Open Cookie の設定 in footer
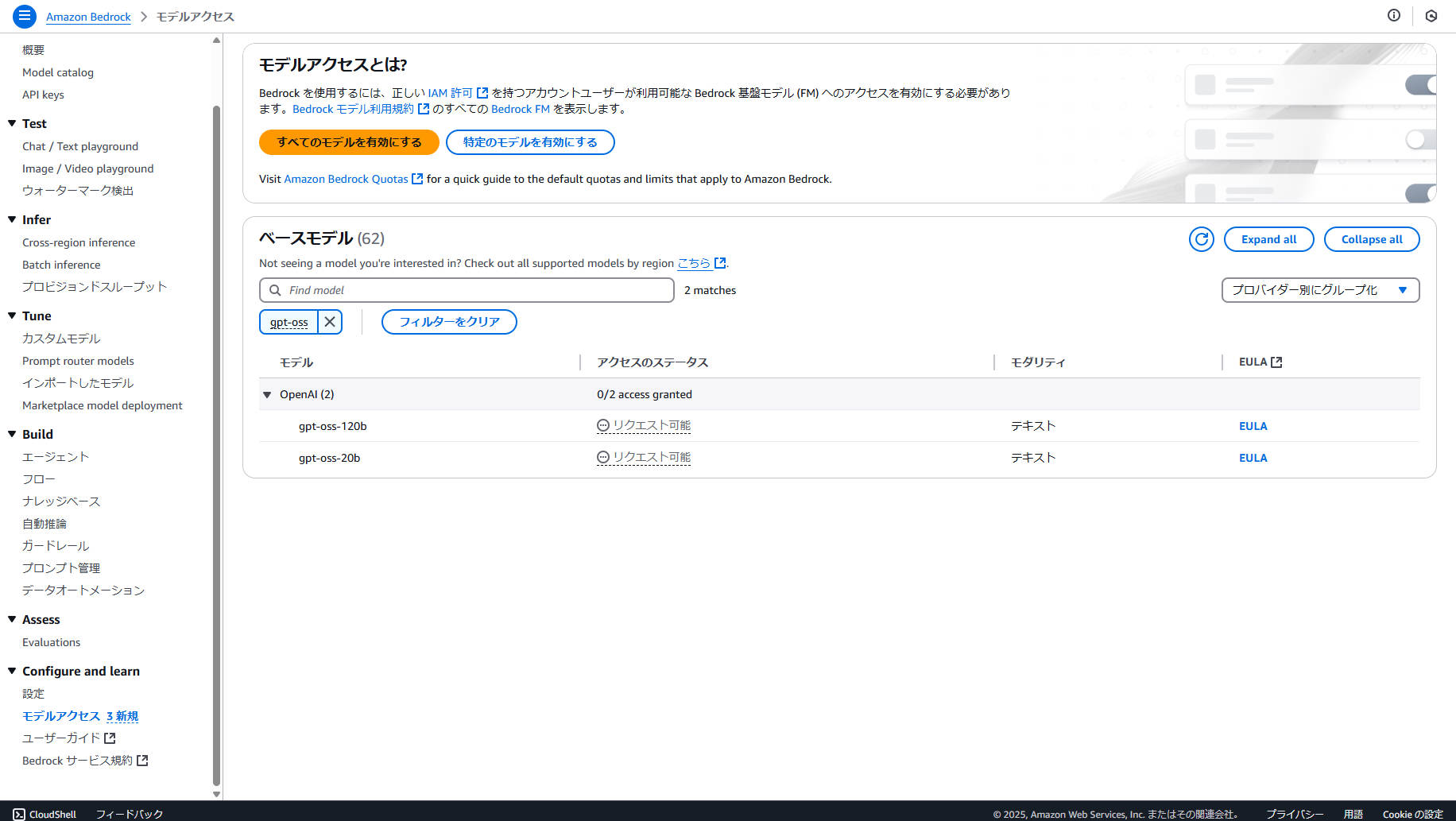The height and width of the screenshot is (821, 1456). click(x=1412, y=814)
